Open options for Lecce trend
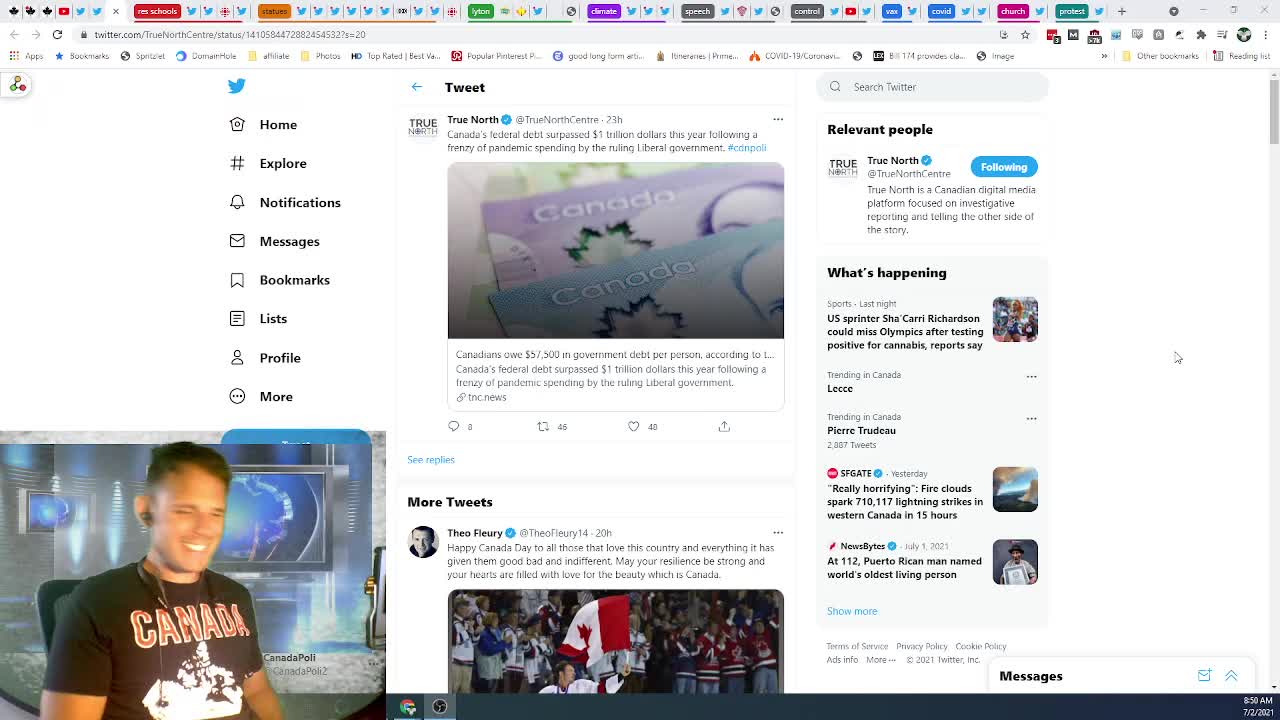 point(1031,377)
